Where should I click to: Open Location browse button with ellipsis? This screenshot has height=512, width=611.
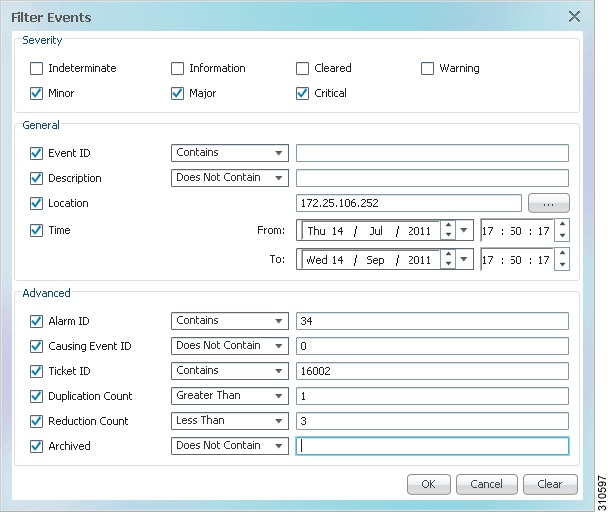pos(548,203)
